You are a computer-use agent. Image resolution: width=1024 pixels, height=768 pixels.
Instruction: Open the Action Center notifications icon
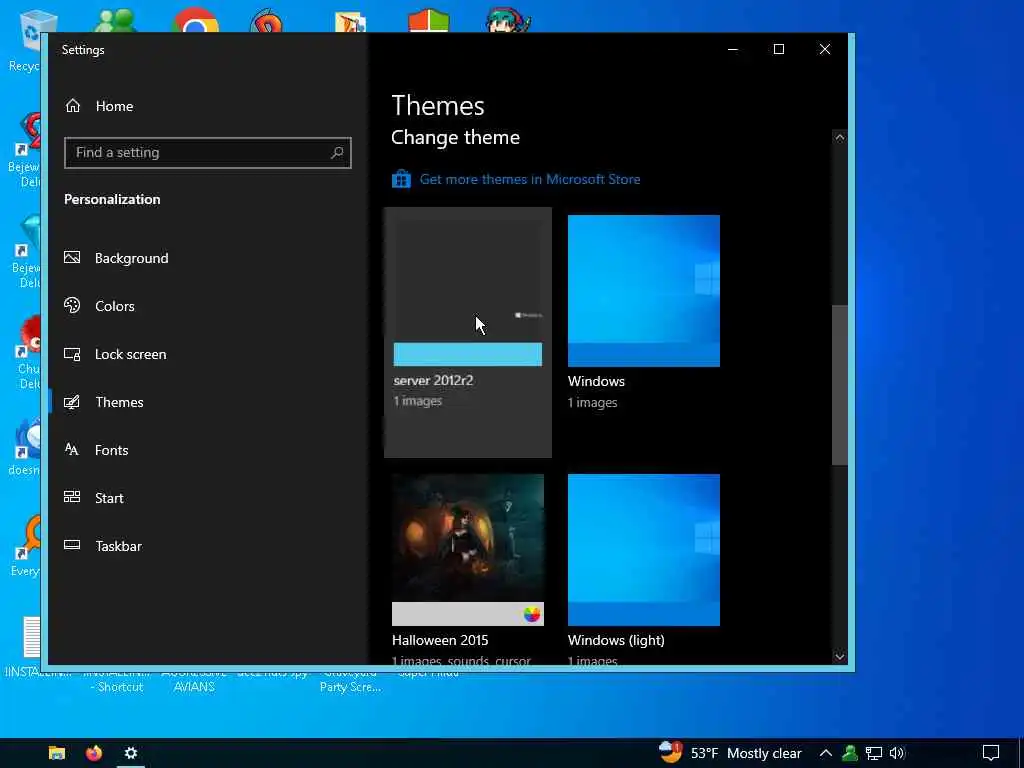click(x=991, y=753)
